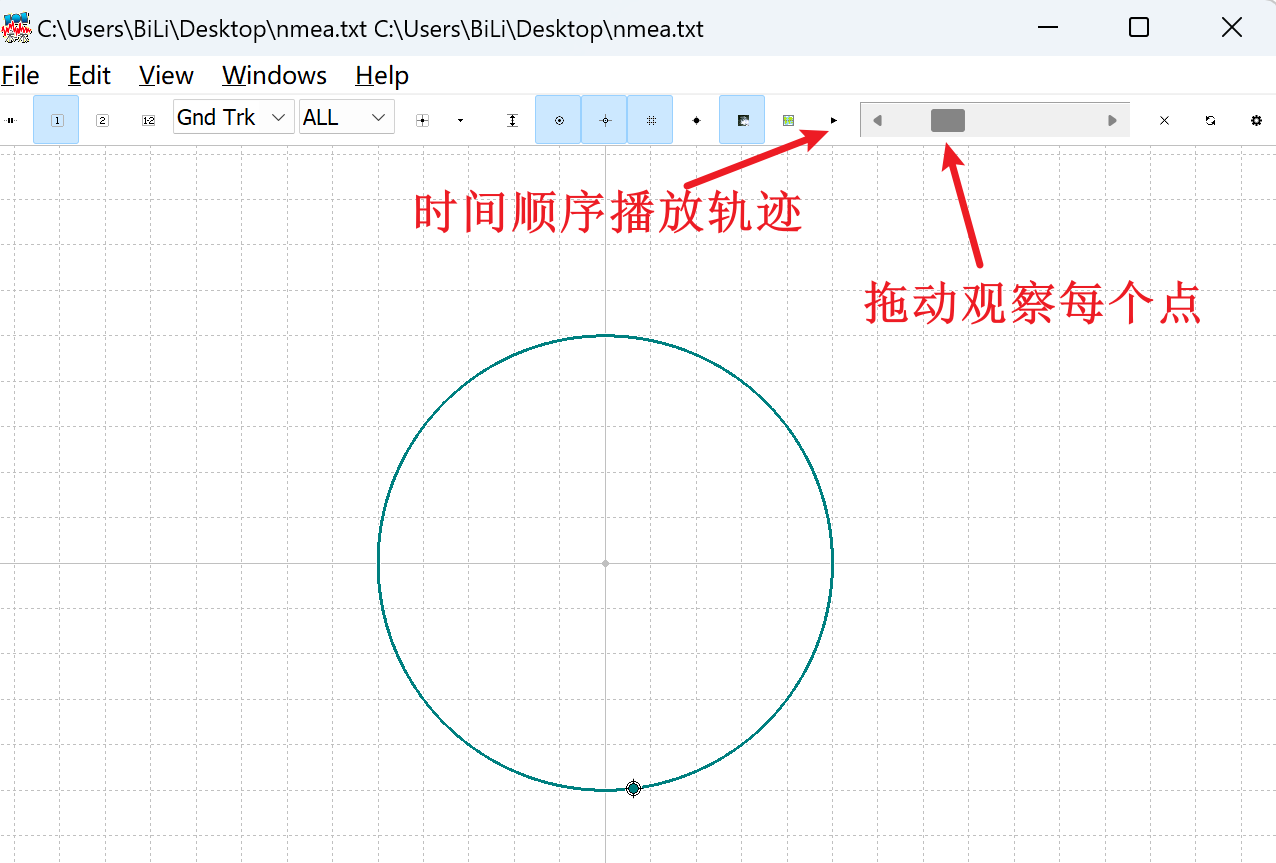Open the File menu
The image size is (1276, 863).
[20, 75]
